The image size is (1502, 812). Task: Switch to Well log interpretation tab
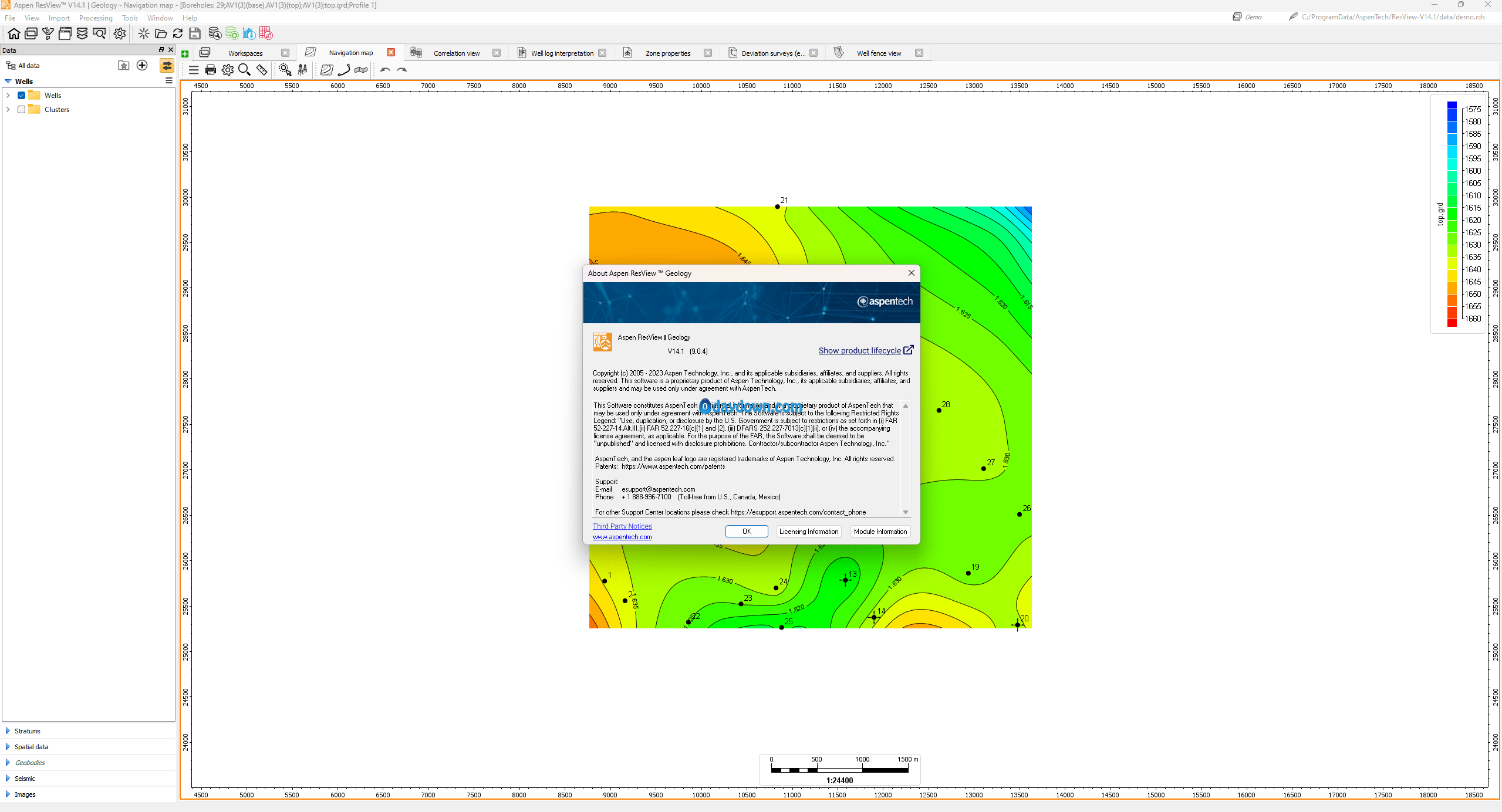[x=562, y=53]
